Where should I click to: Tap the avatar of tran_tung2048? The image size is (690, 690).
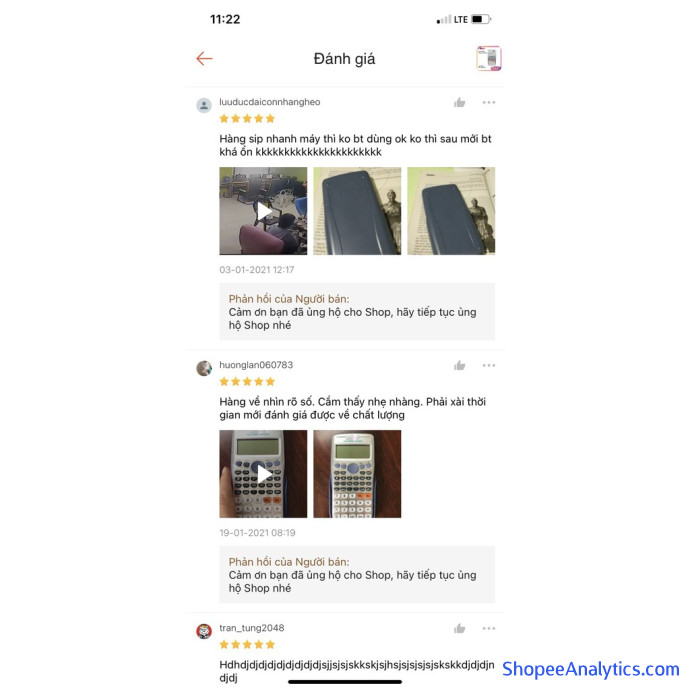pyautogui.click(x=204, y=631)
